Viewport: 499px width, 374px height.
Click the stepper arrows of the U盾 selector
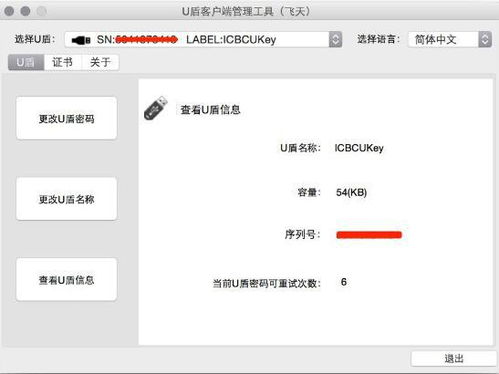pos(335,40)
